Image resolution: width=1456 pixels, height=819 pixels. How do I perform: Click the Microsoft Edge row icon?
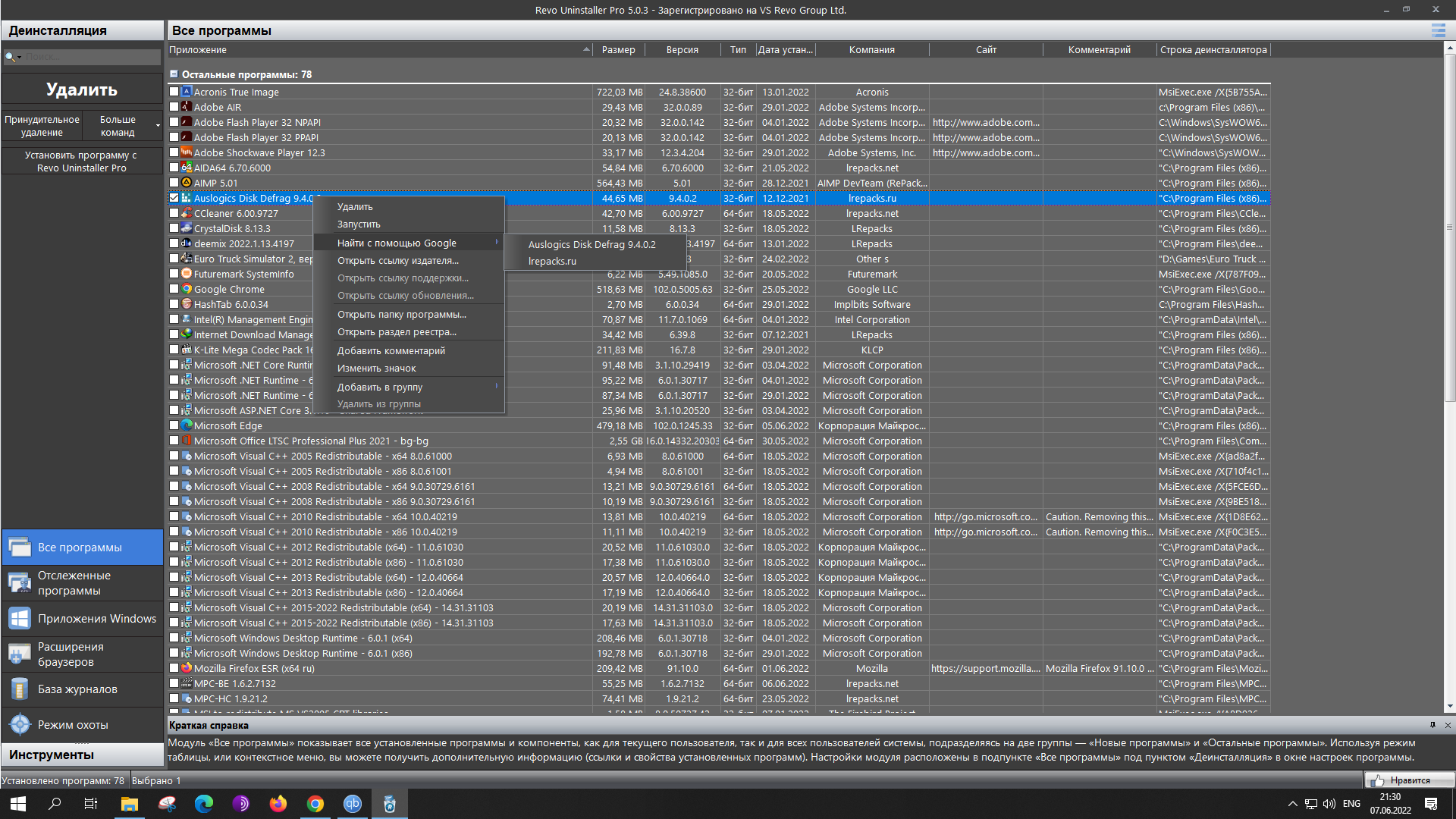(x=187, y=425)
